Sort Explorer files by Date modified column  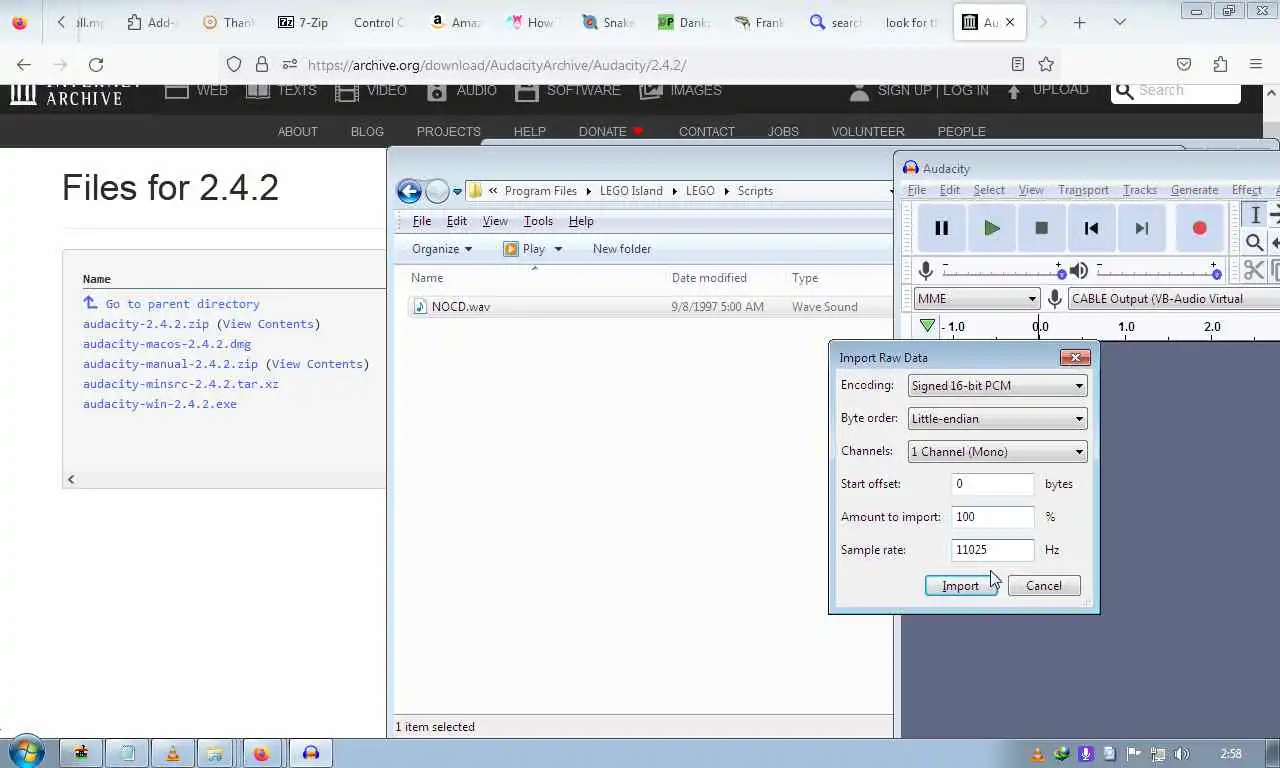click(x=709, y=278)
